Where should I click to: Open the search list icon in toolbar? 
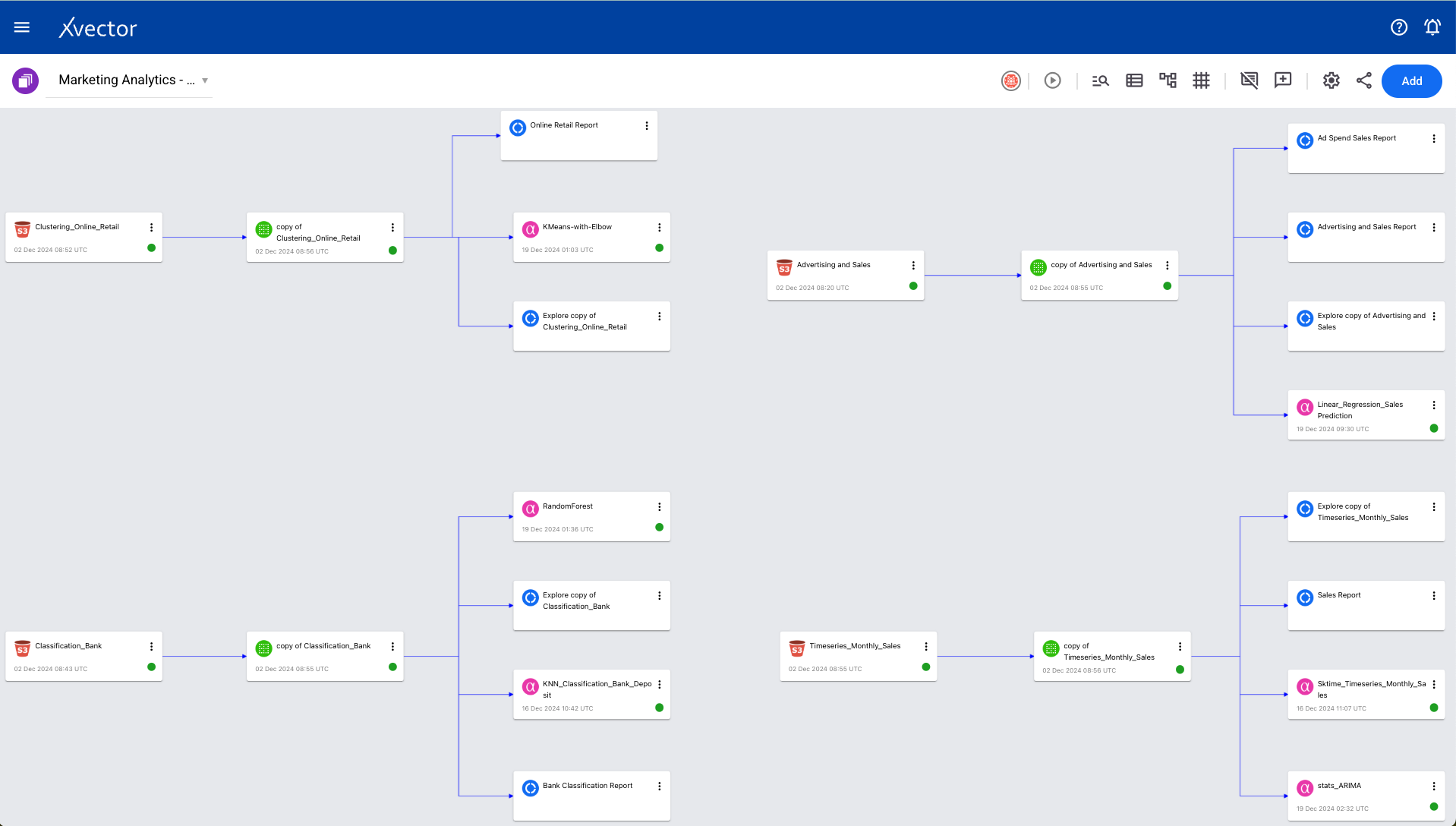(1100, 80)
